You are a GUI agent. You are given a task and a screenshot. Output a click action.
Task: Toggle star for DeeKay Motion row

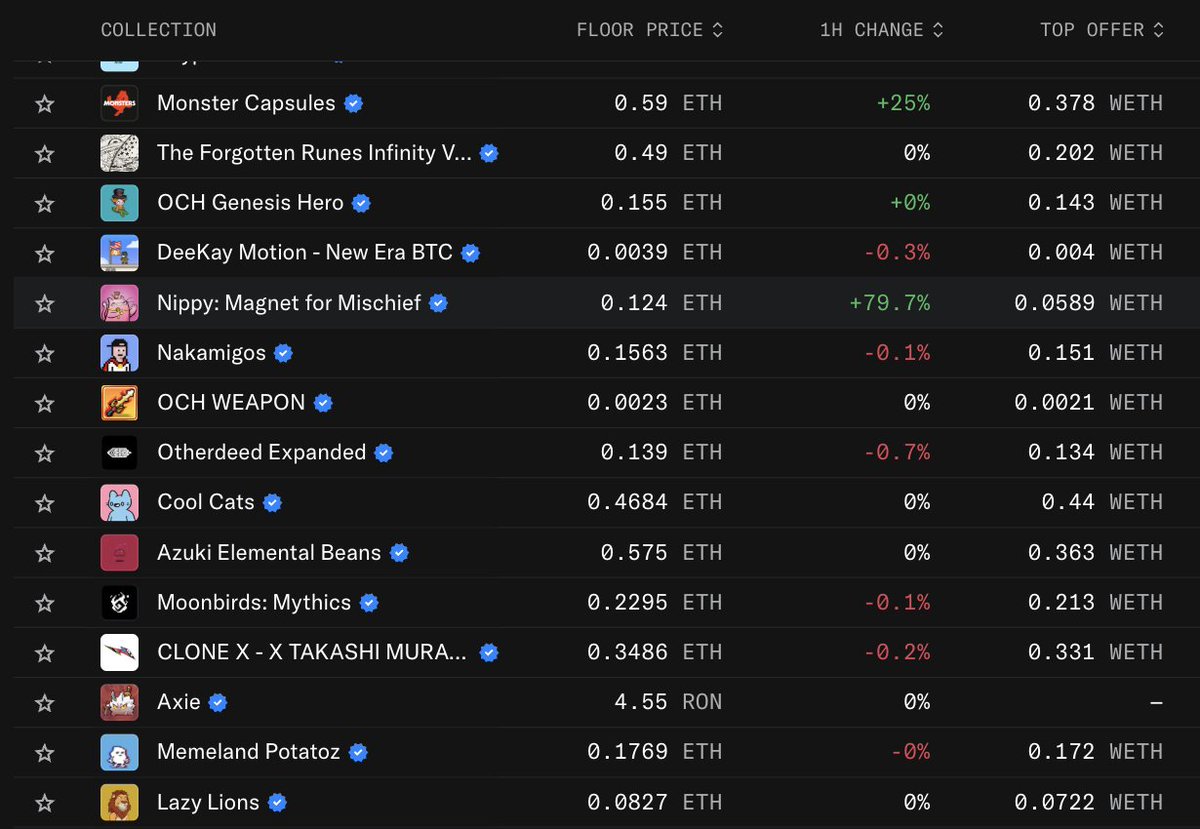(44, 254)
